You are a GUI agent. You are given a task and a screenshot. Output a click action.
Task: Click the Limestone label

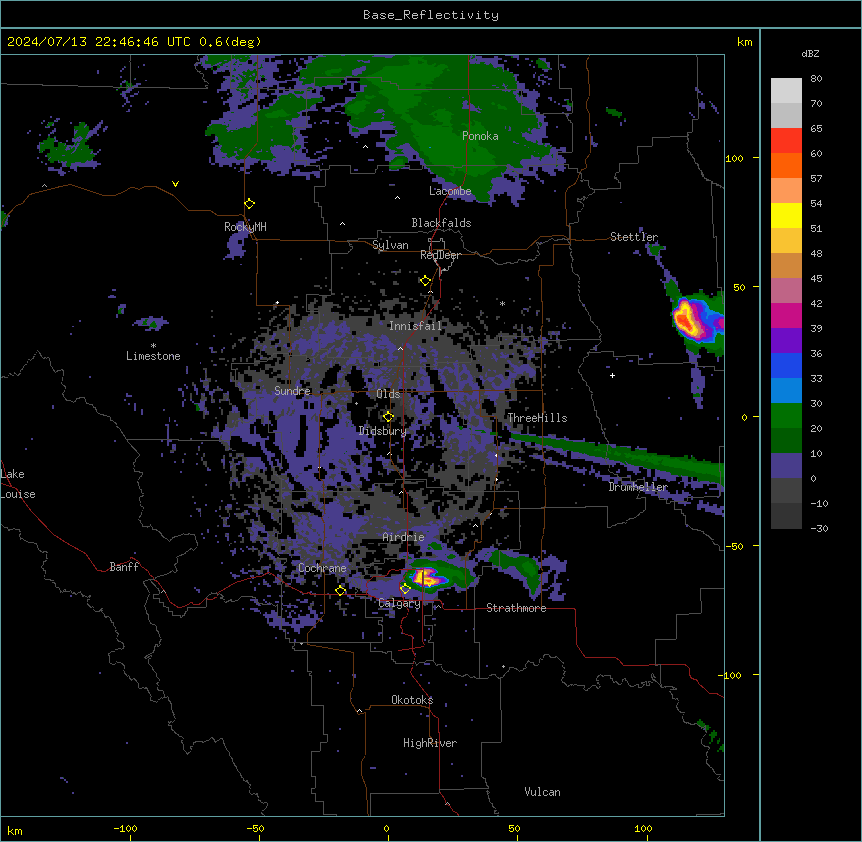[x=153, y=356]
